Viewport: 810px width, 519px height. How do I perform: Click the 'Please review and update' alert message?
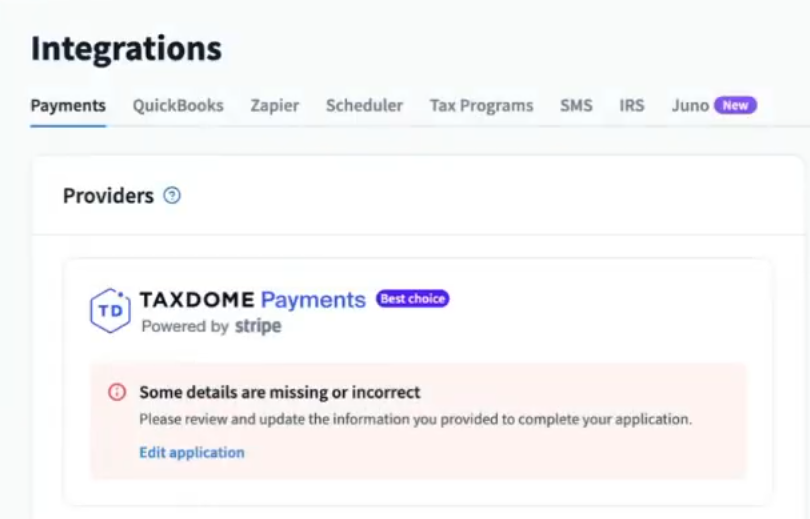pos(415,420)
